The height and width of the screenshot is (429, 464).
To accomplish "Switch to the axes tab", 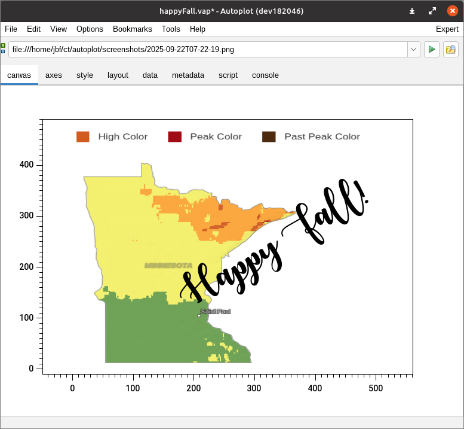I will [54, 75].
